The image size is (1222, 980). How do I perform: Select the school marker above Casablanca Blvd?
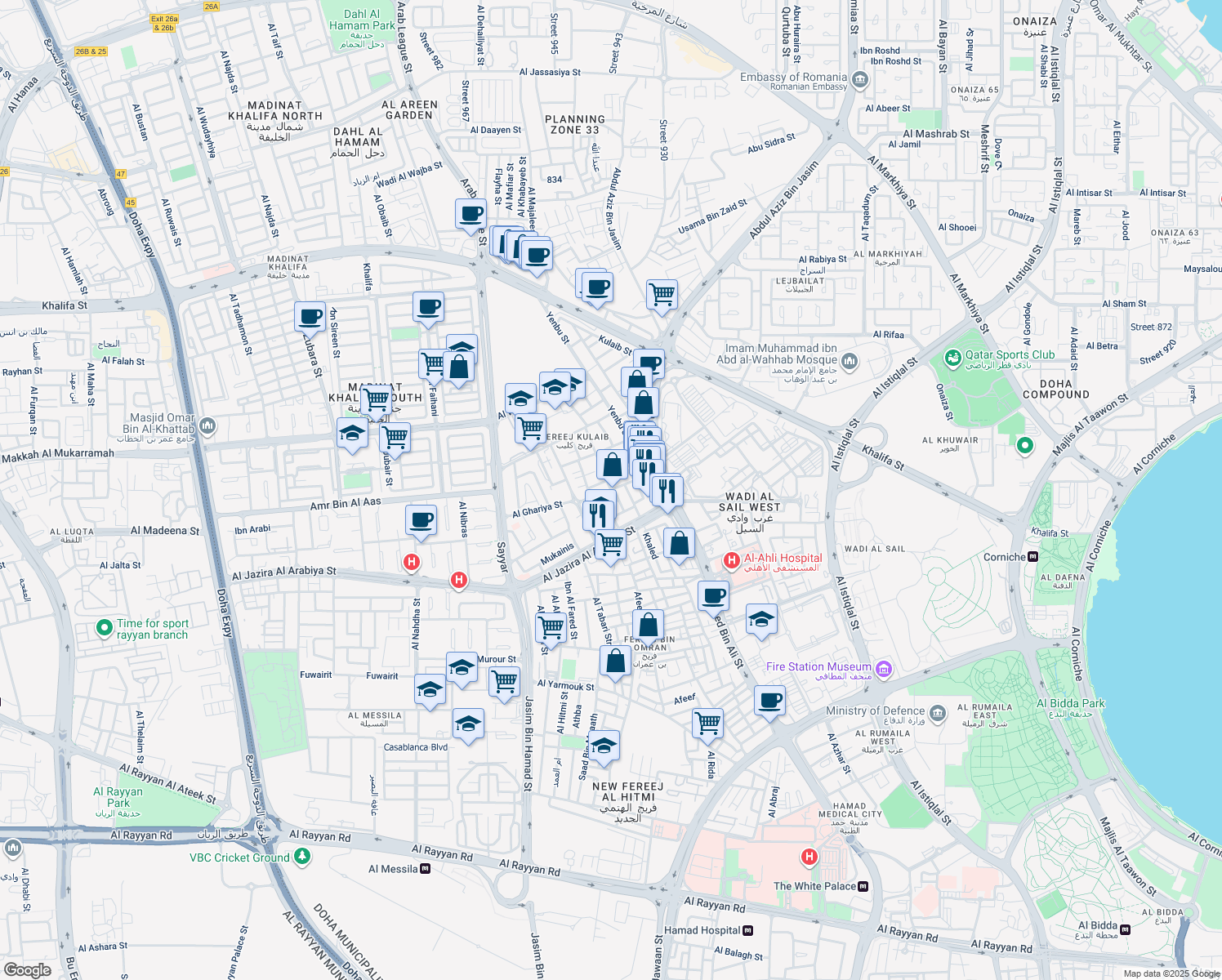click(x=468, y=725)
